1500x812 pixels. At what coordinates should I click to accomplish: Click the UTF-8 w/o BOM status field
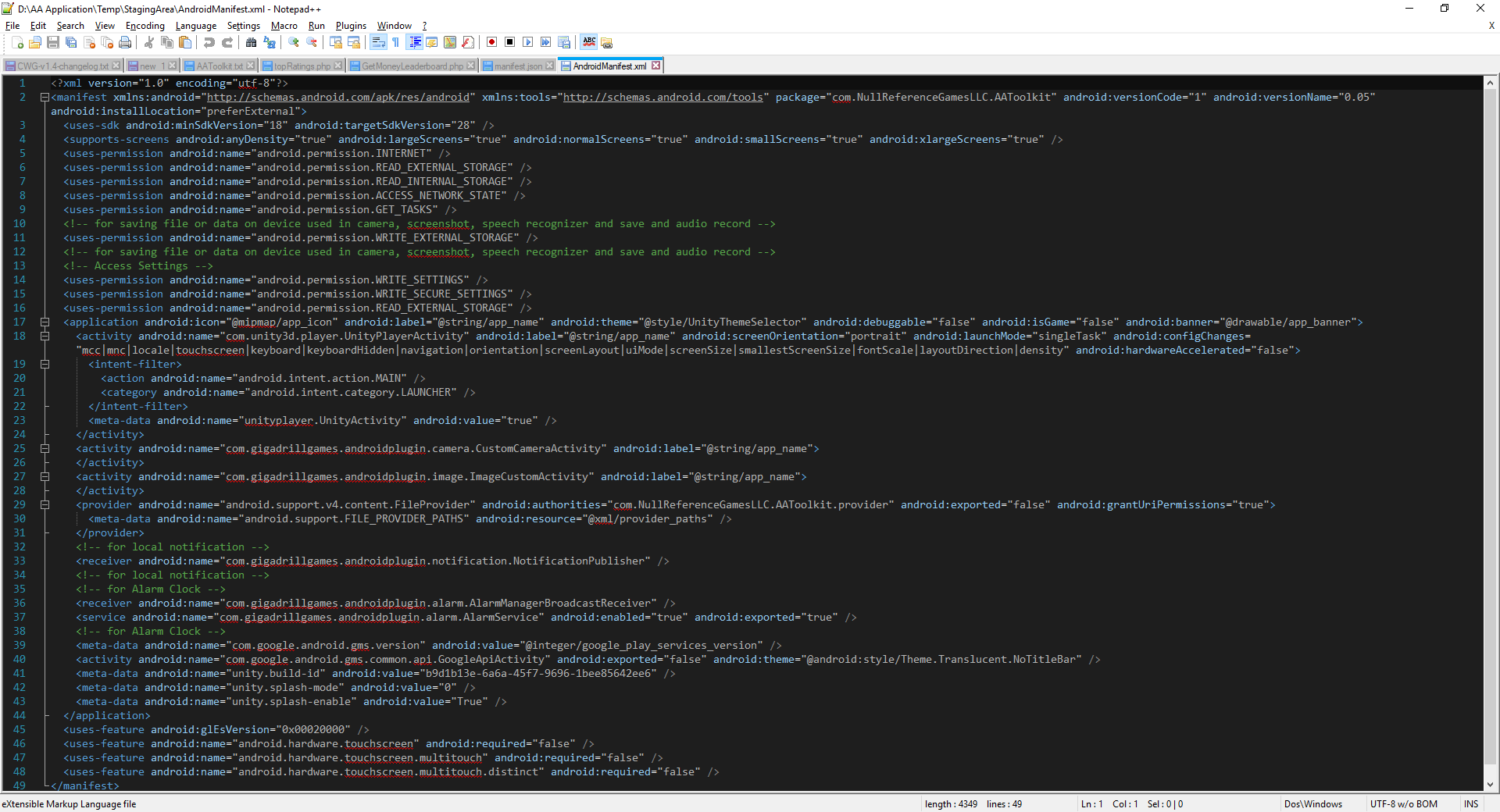point(1404,804)
